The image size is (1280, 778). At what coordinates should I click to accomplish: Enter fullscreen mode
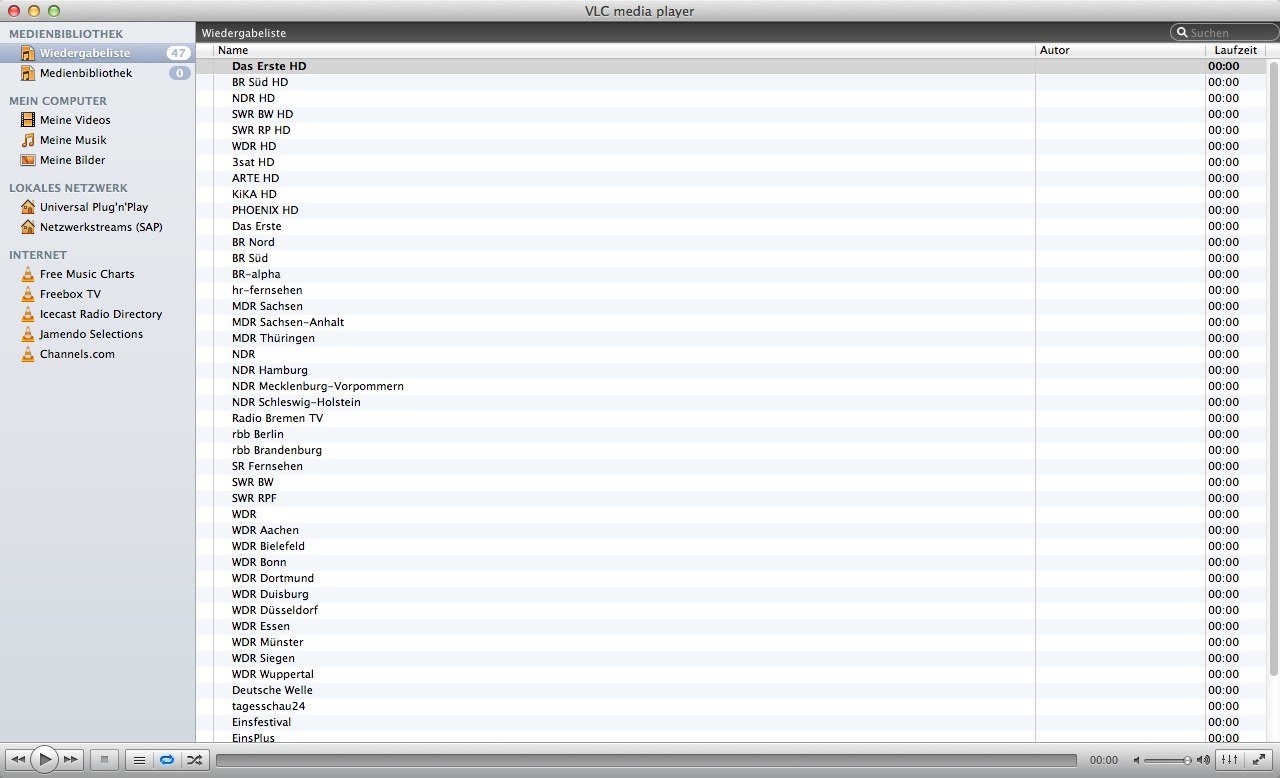tap(1258, 760)
